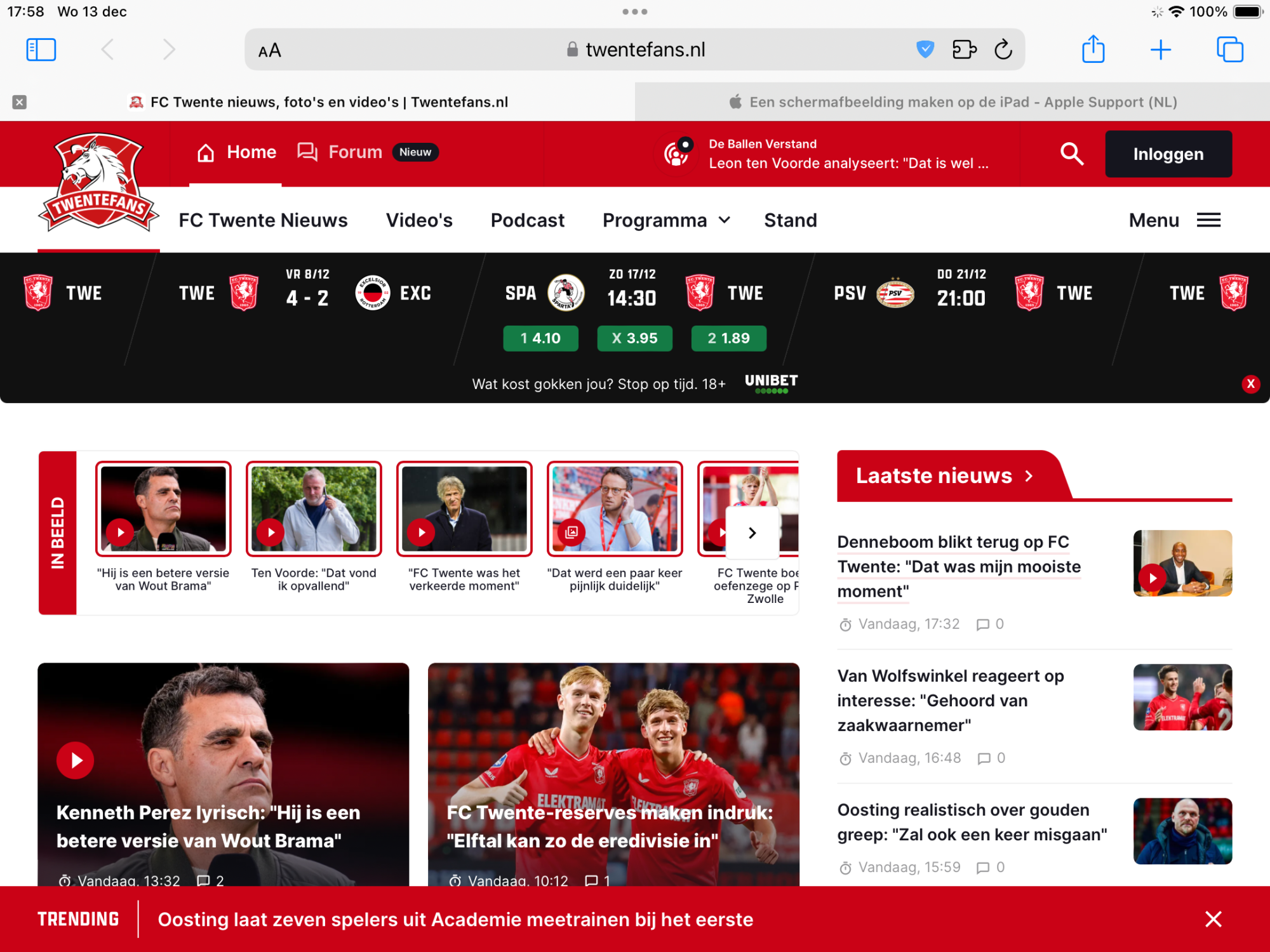The height and width of the screenshot is (952, 1270).
Task: Switch to the Apple Support tab
Action: coord(952,102)
